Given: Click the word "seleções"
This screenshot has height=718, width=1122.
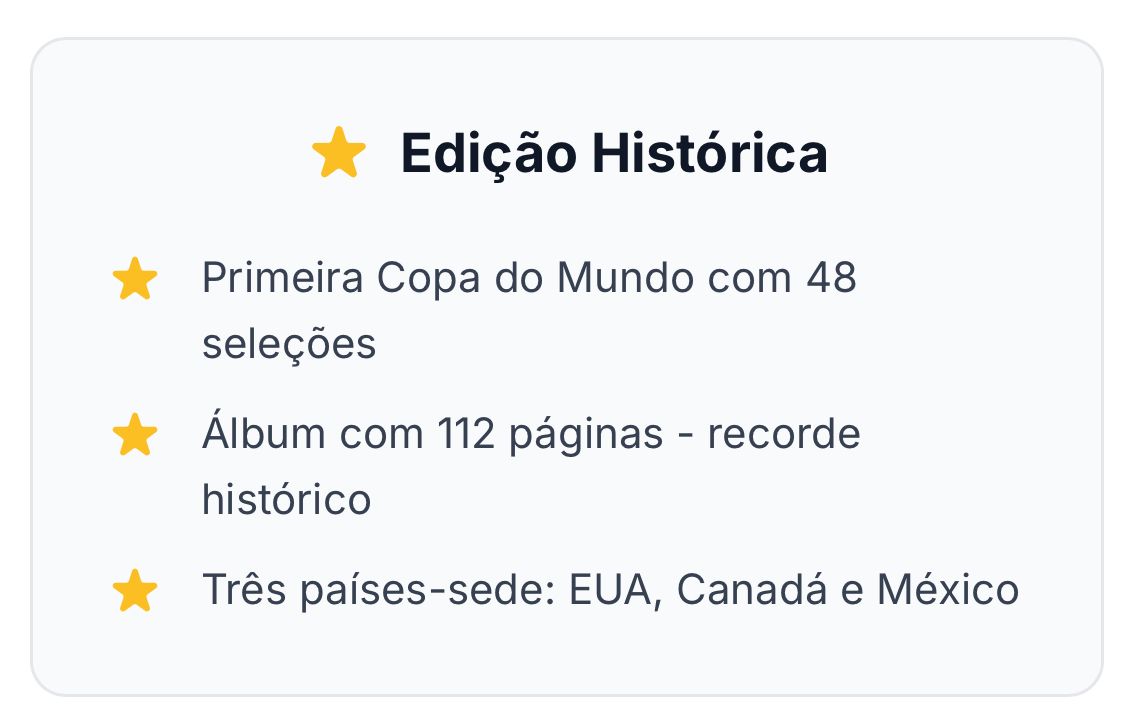Looking at the screenshot, I should pos(289,344).
